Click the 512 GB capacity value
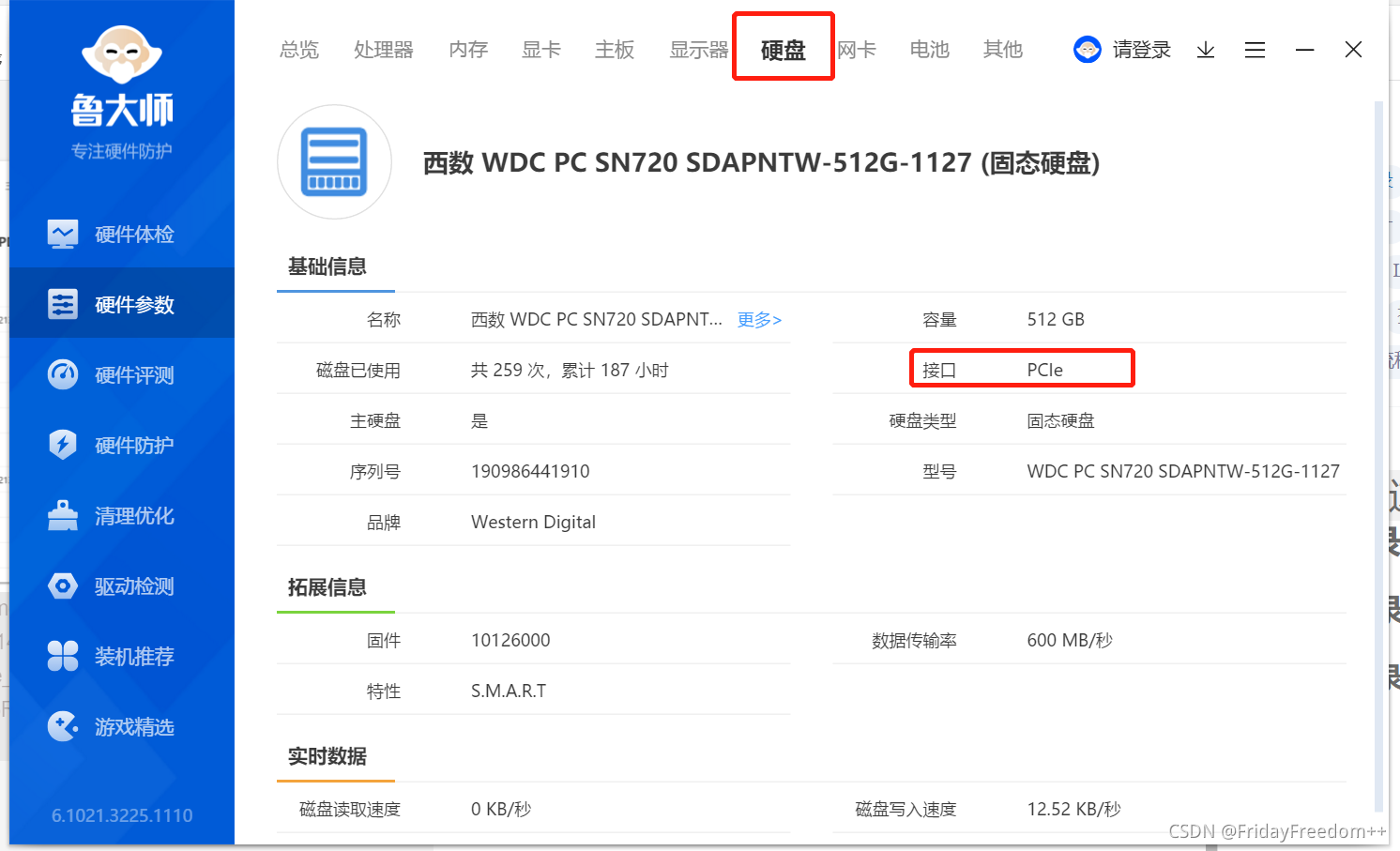This screenshot has width=1400, height=851. point(1056,319)
